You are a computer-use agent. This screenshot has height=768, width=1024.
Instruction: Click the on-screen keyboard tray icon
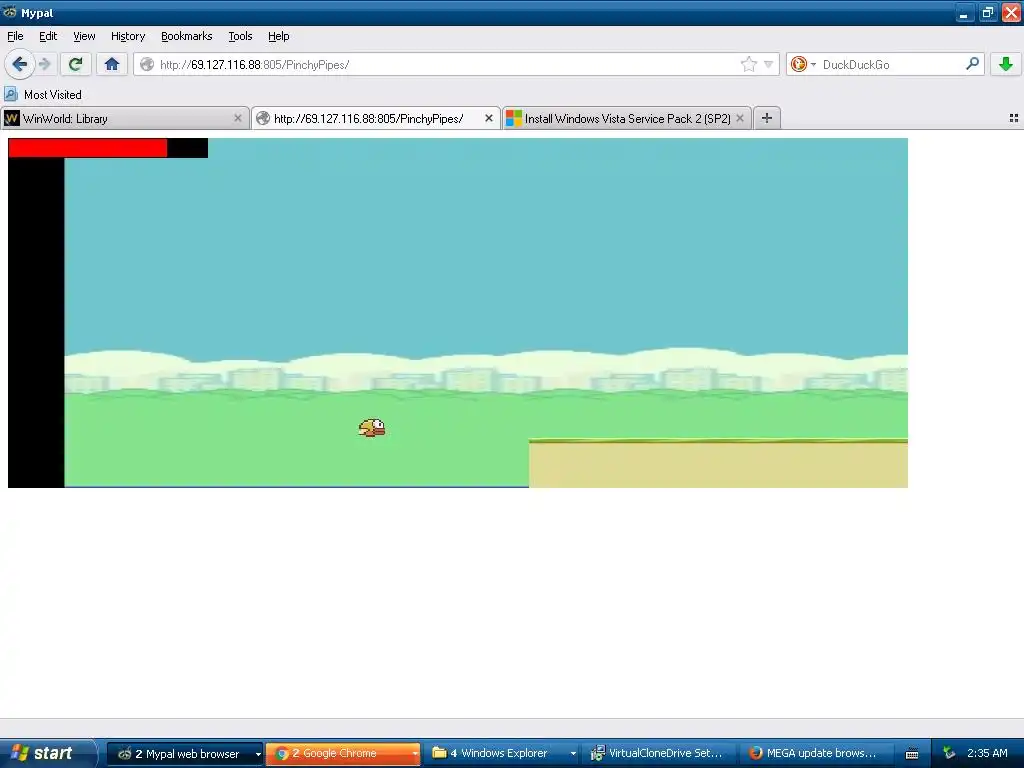click(x=912, y=754)
